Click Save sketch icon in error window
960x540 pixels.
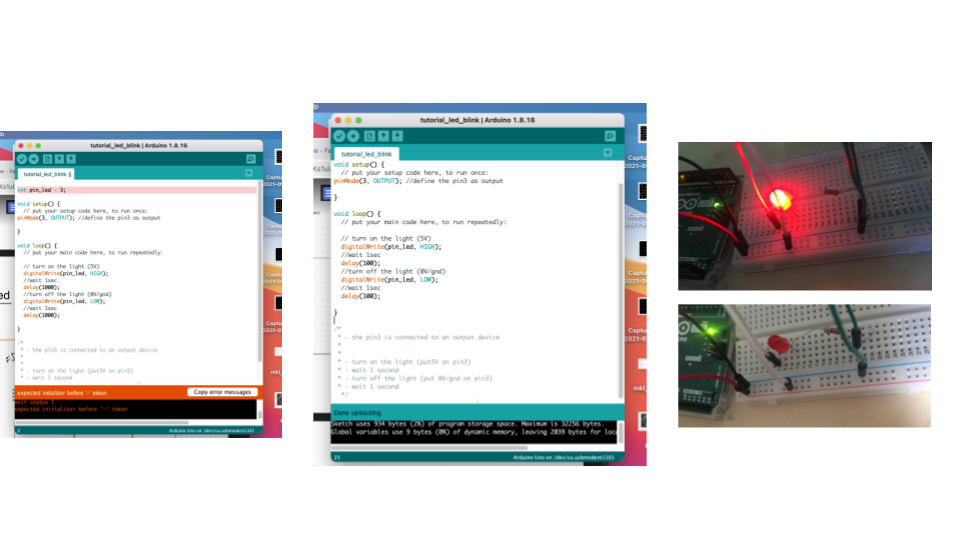point(70,159)
